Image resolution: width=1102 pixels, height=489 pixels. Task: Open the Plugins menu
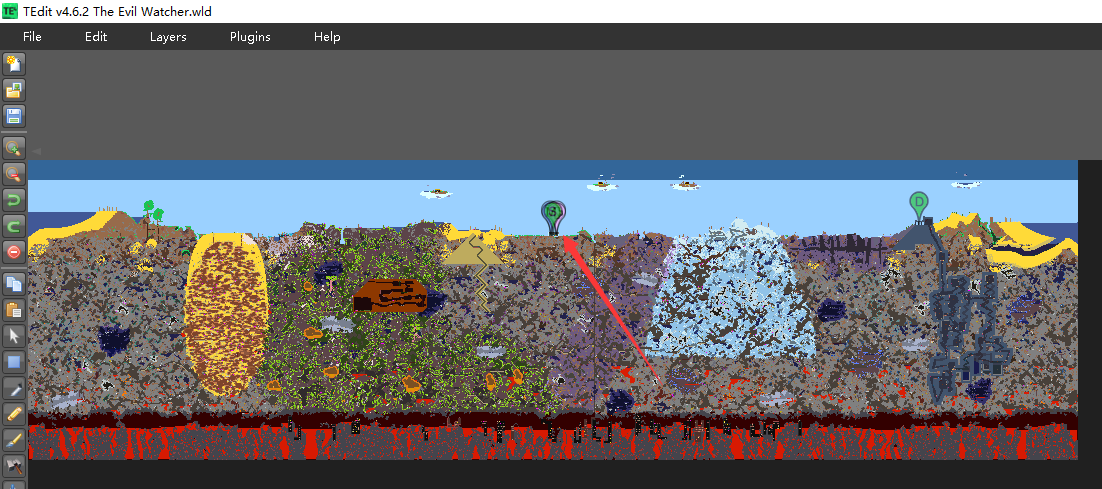click(x=250, y=37)
